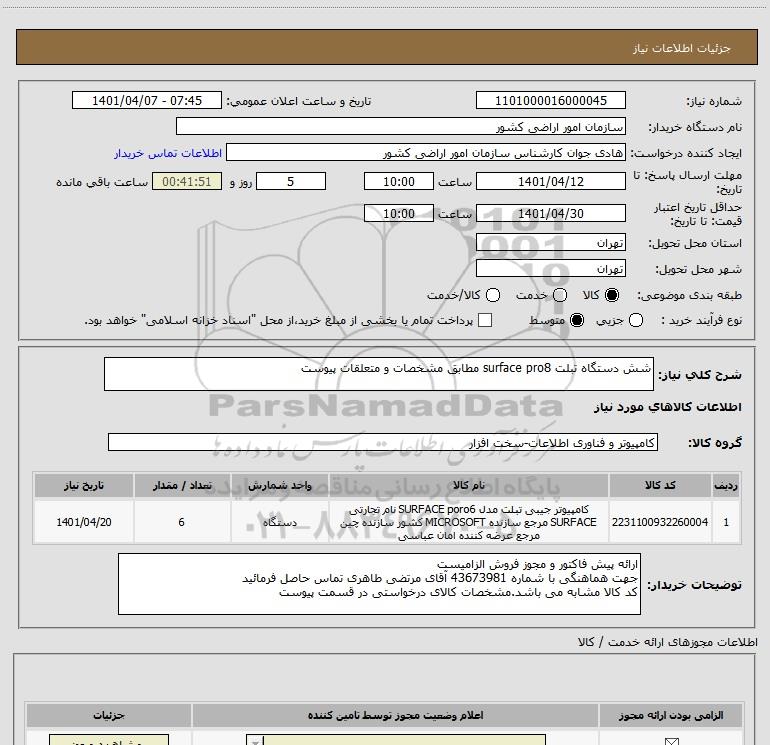
Task: Click the نام دستگاه خریدار field
Action: (x=401, y=126)
